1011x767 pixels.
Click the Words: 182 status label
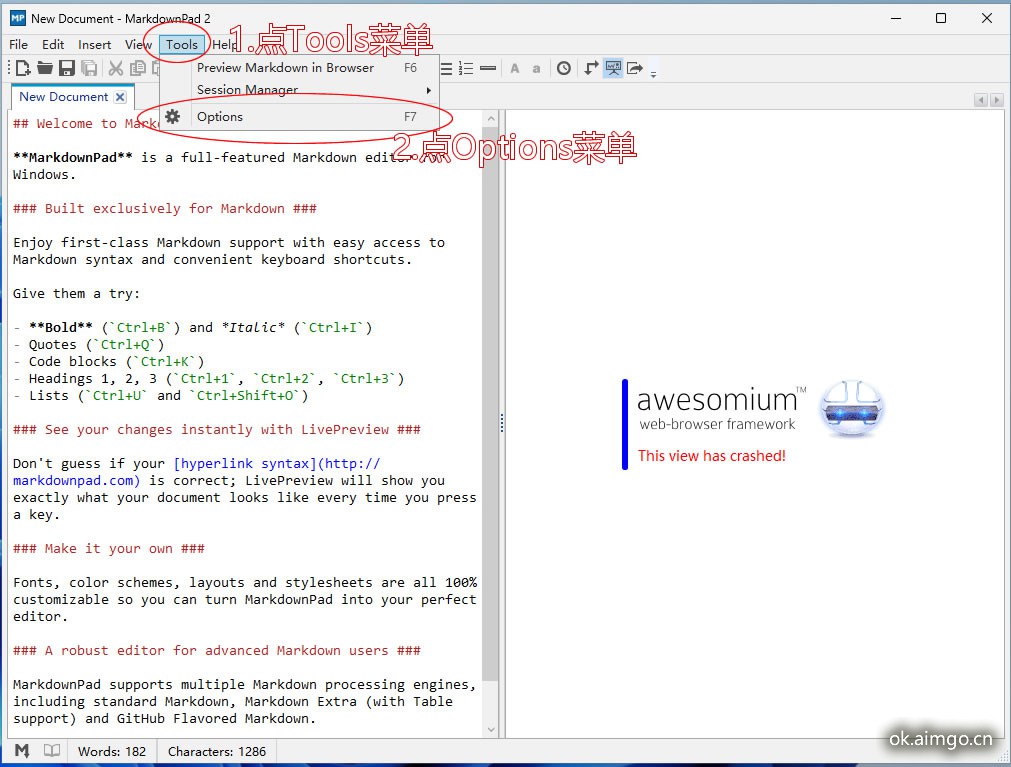click(x=112, y=751)
